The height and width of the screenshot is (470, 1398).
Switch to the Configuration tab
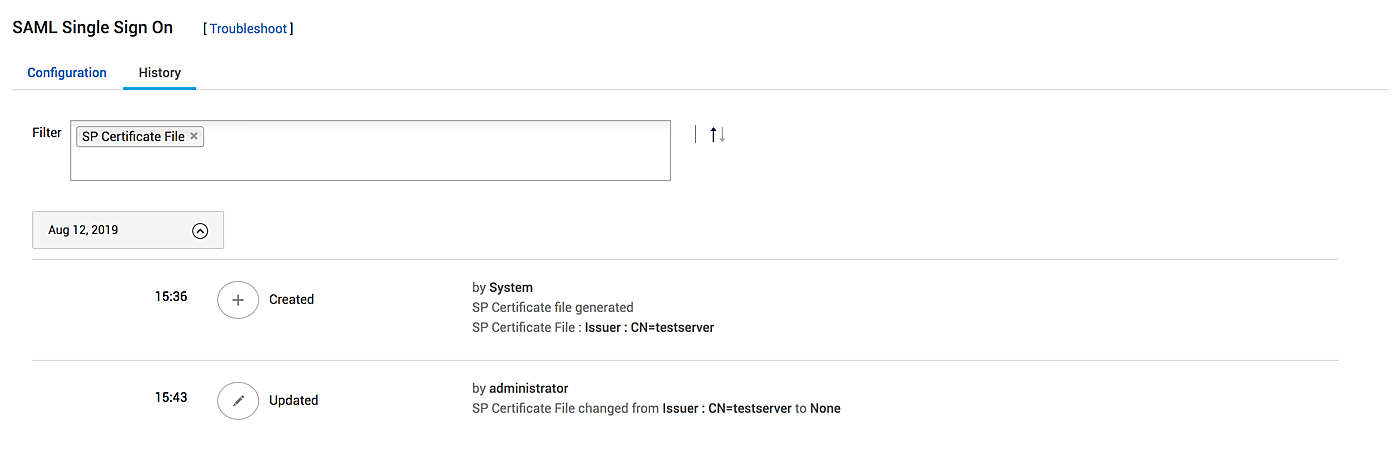pyautogui.click(x=67, y=73)
